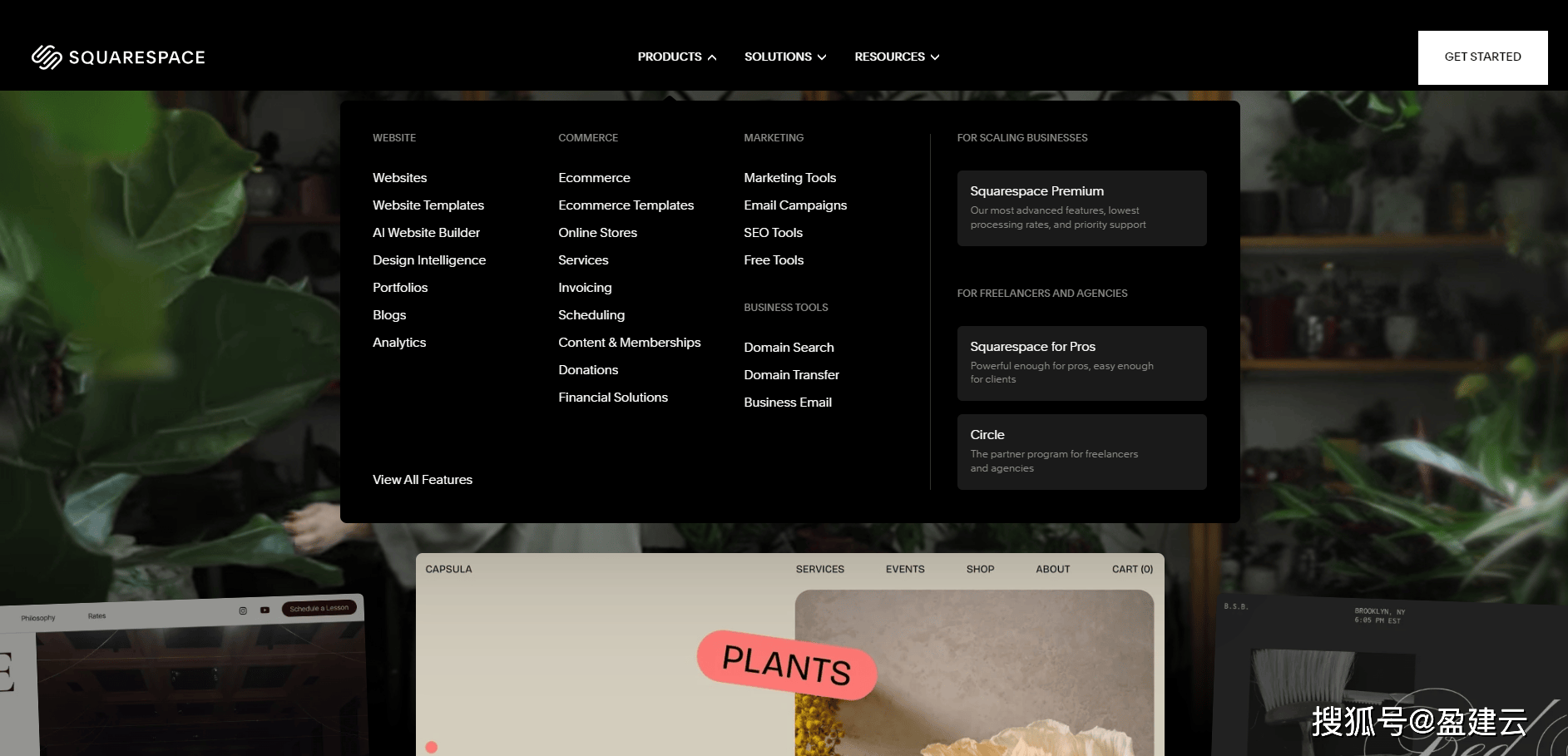1568x756 pixels.
Task: Go to Free Tools
Action: click(x=774, y=260)
